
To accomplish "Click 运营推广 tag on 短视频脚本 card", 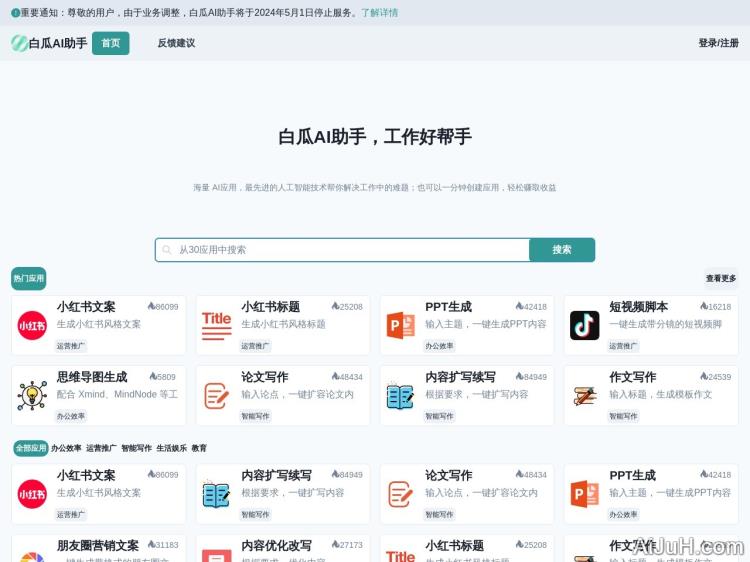I will tap(623, 346).
